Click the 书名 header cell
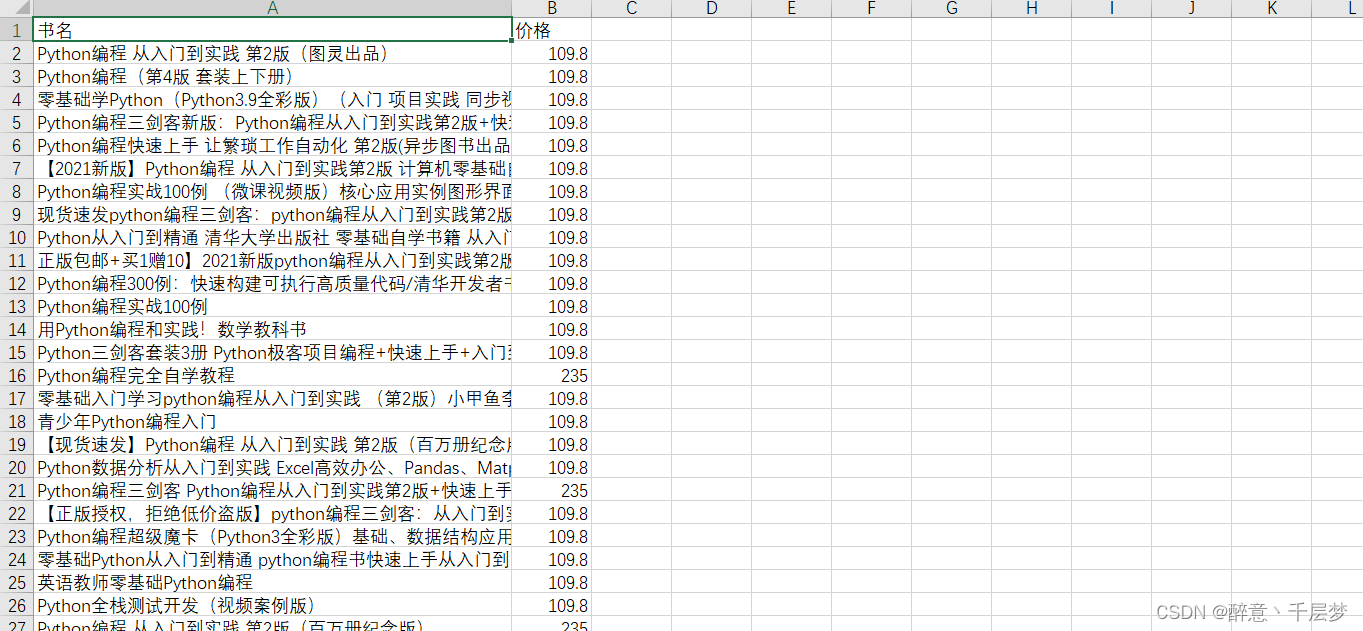This screenshot has width=1363, height=631. (272, 30)
